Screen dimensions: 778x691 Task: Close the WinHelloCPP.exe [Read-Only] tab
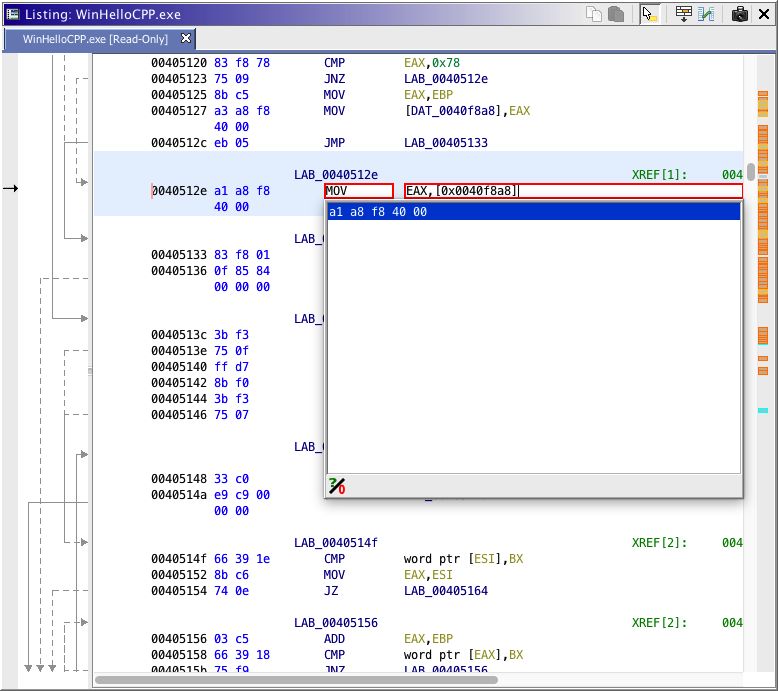[x=186, y=39]
